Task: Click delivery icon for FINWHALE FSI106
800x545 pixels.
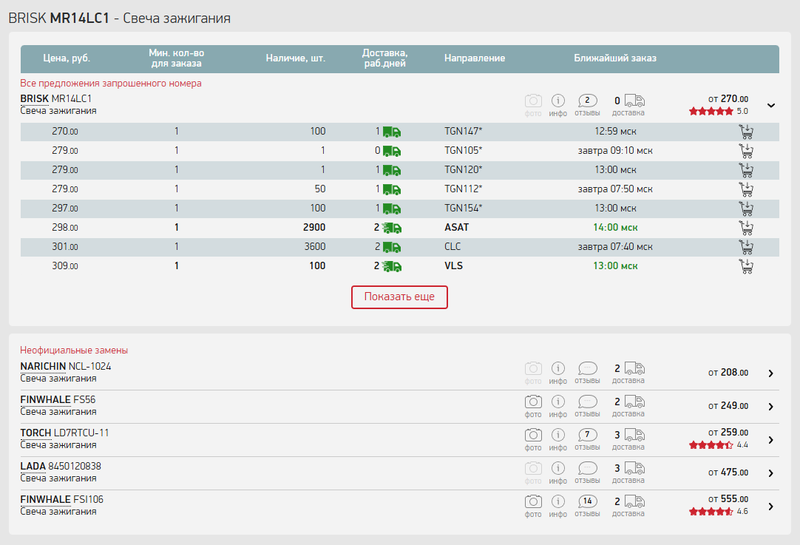Action: pos(635,502)
